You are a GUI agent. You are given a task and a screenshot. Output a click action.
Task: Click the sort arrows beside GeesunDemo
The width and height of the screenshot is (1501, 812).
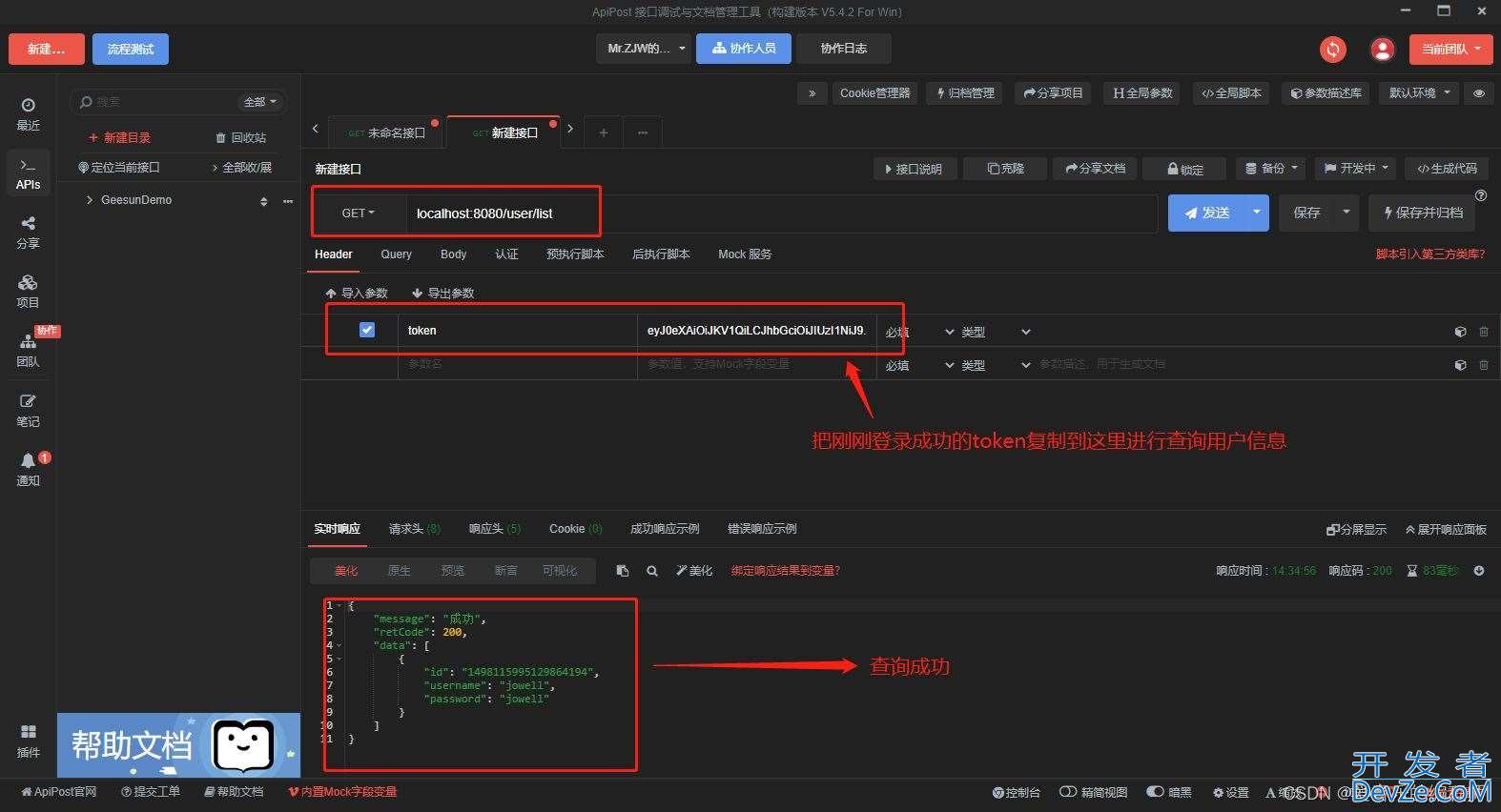(x=264, y=201)
